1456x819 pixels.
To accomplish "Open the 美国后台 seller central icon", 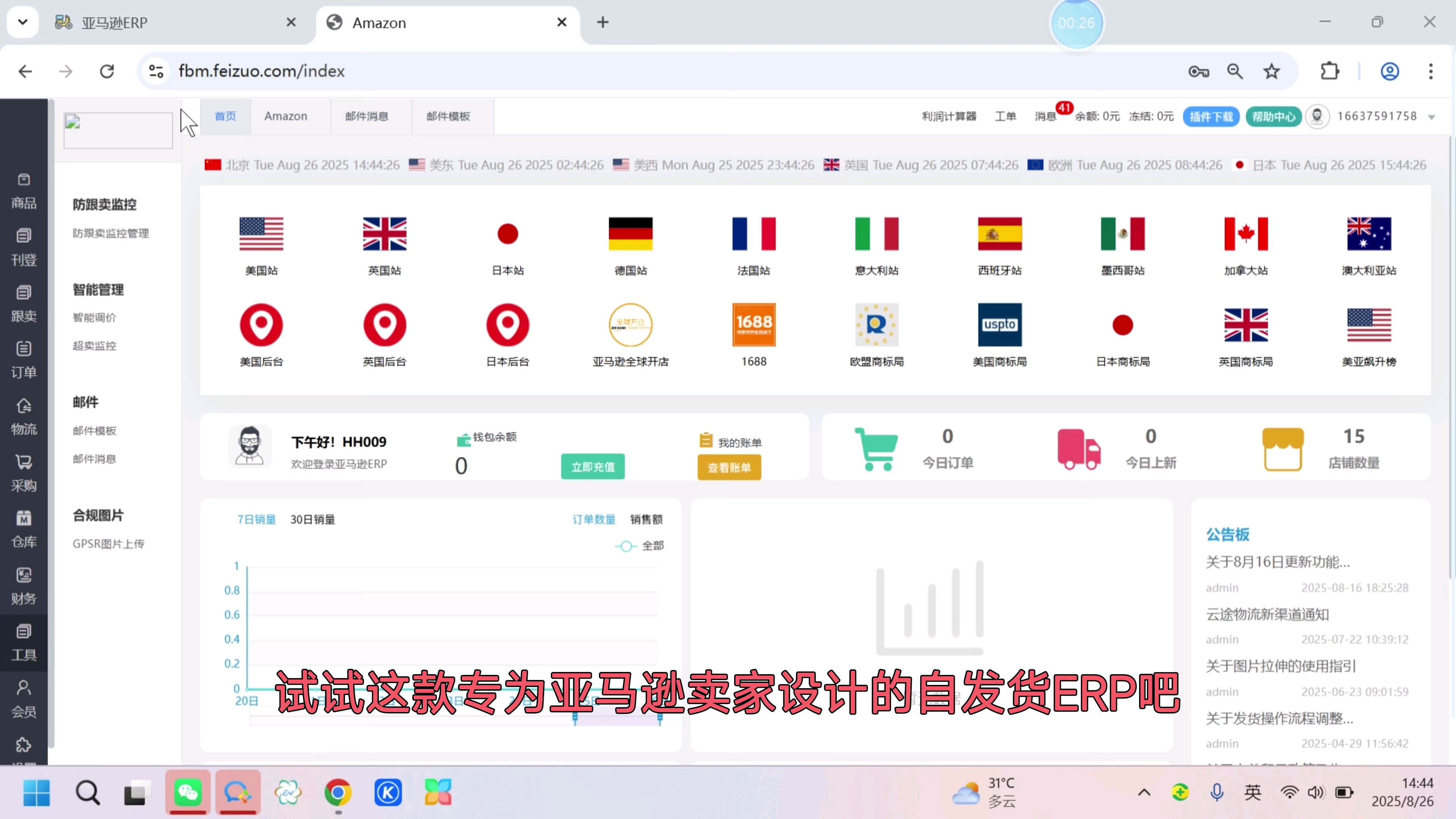I will 261,325.
